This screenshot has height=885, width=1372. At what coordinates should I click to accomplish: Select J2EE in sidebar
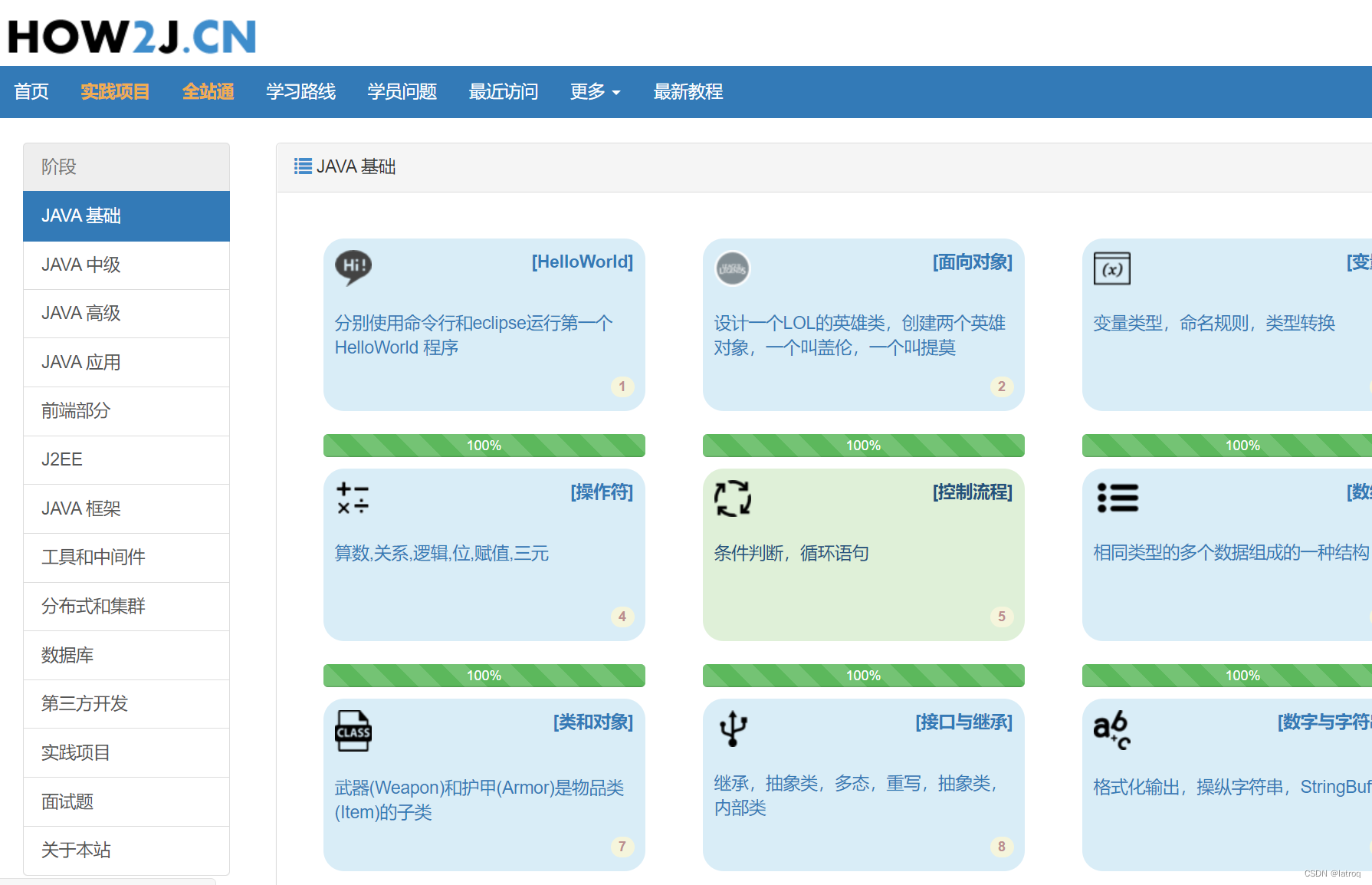pos(126,460)
